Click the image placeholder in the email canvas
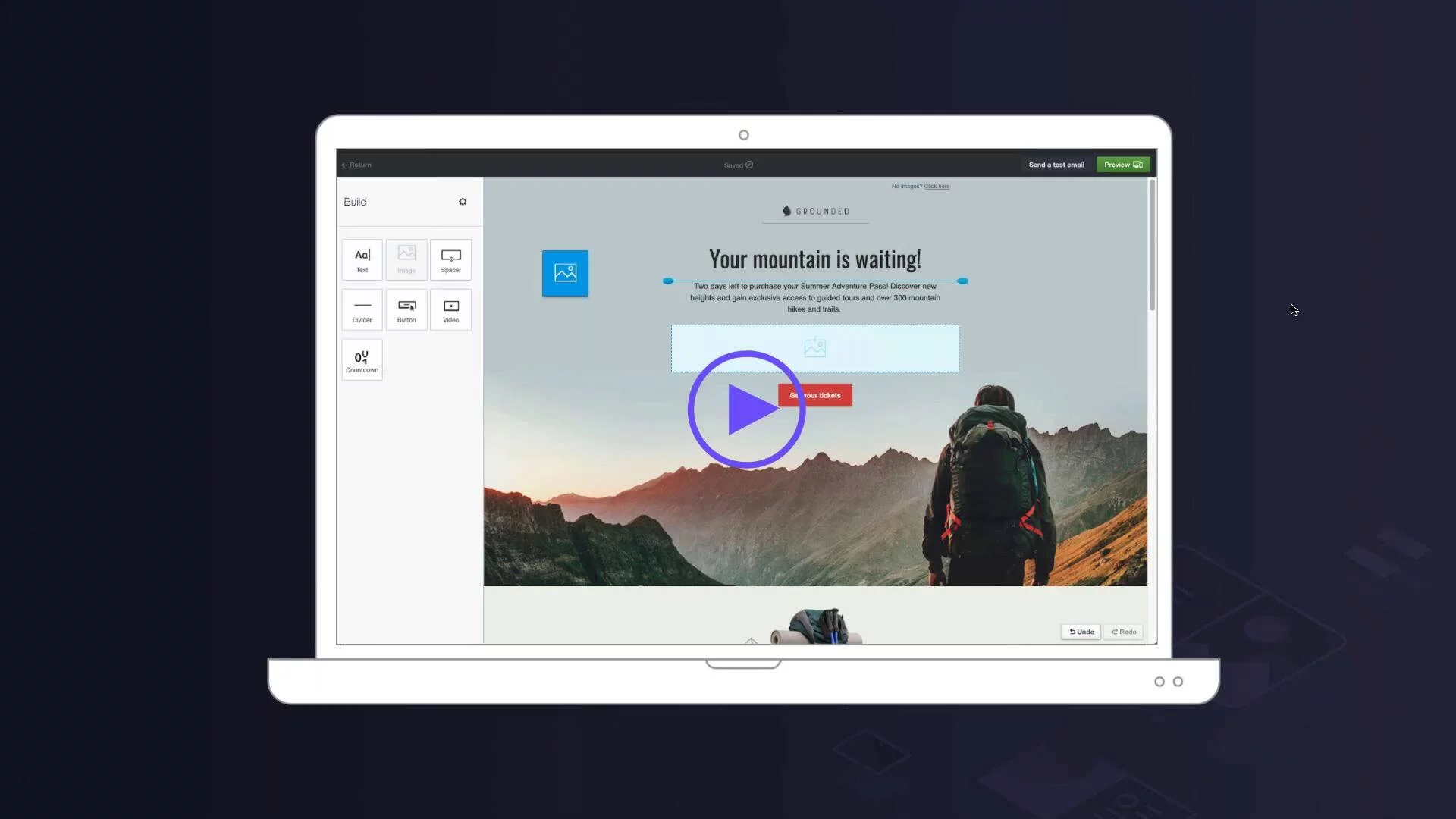This screenshot has width=1456, height=819. click(x=814, y=348)
